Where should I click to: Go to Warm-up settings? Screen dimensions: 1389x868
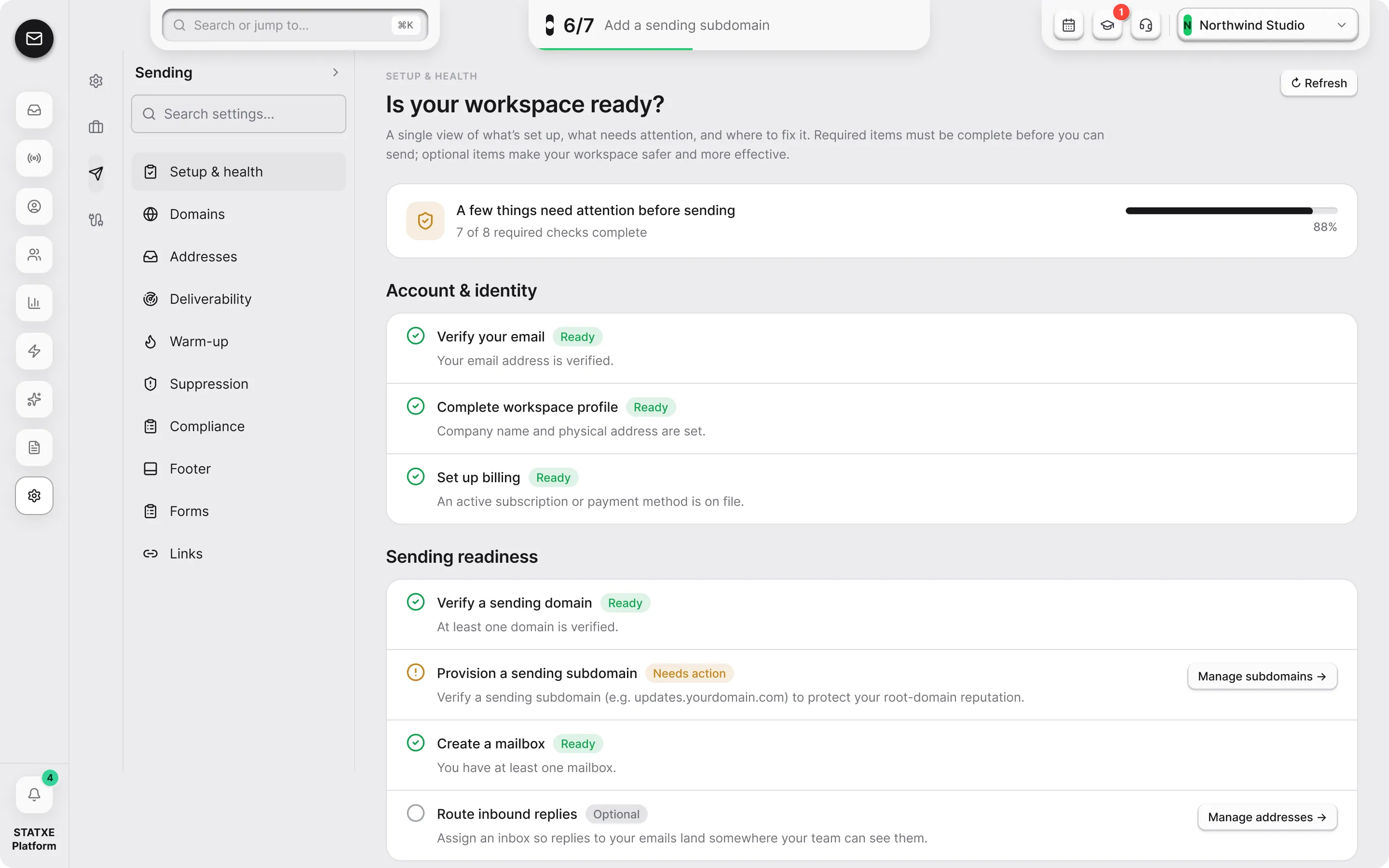(x=239, y=341)
